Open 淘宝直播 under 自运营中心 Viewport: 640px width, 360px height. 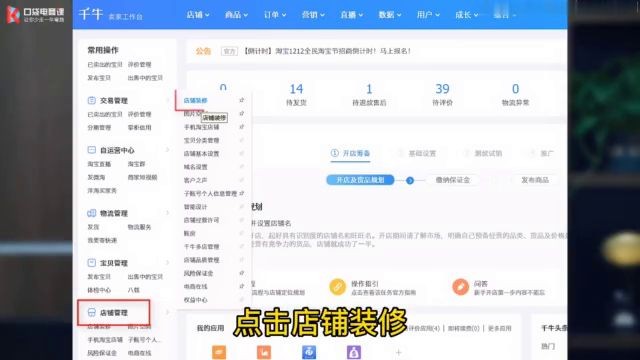[99, 164]
